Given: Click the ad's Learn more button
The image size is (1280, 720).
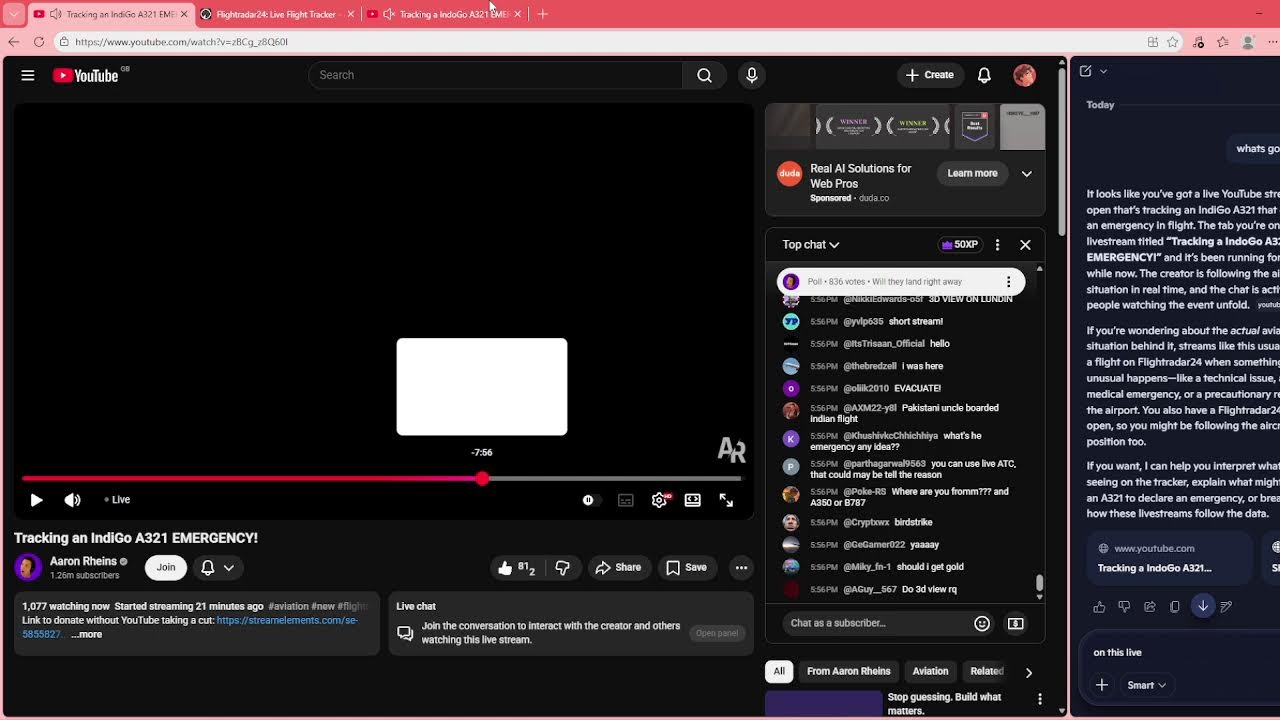Looking at the screenshot, I should click(x=973, y=174).
